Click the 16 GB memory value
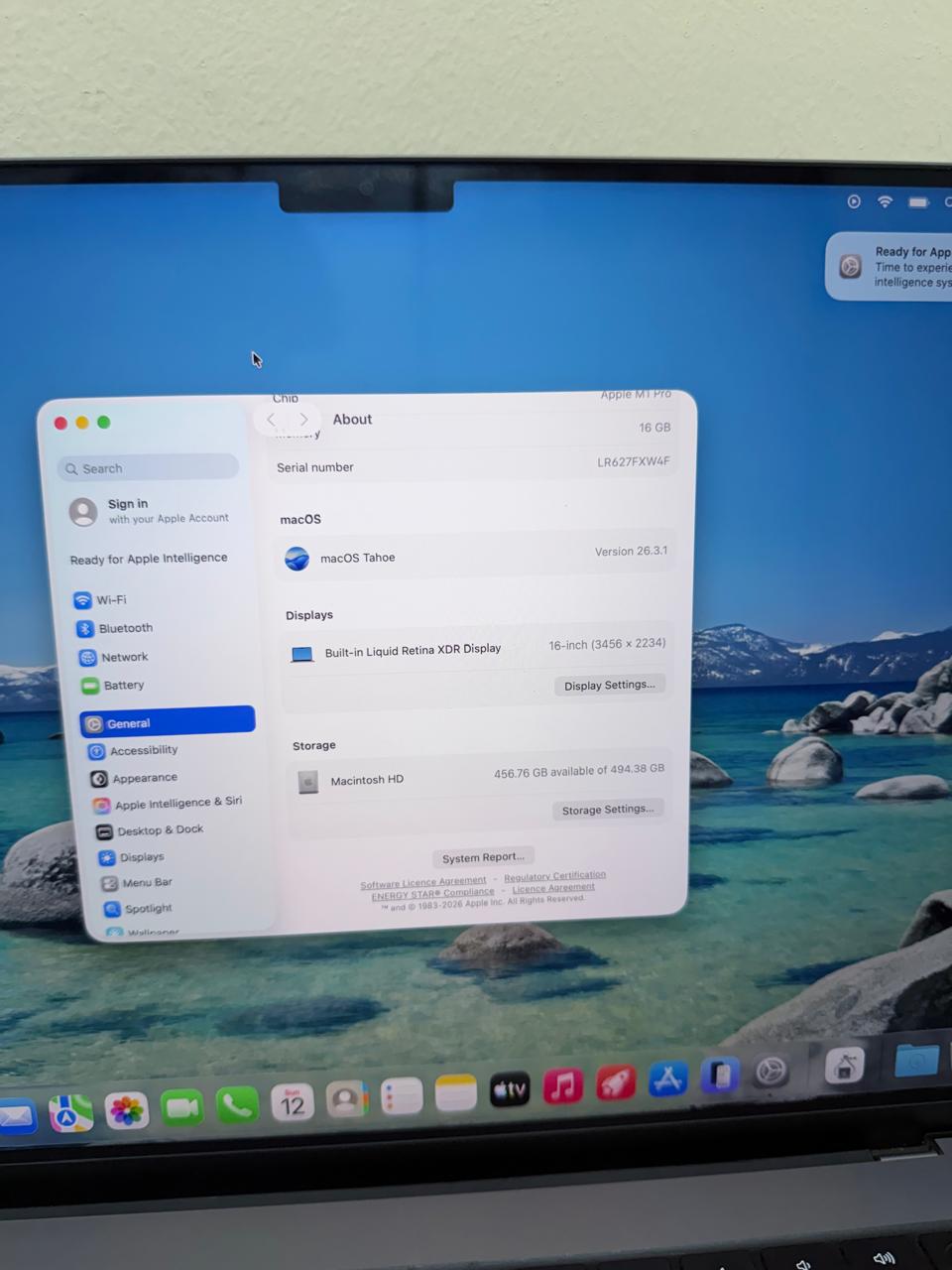952x1270 pixels. pyautogui.click(x=654, y=427)
